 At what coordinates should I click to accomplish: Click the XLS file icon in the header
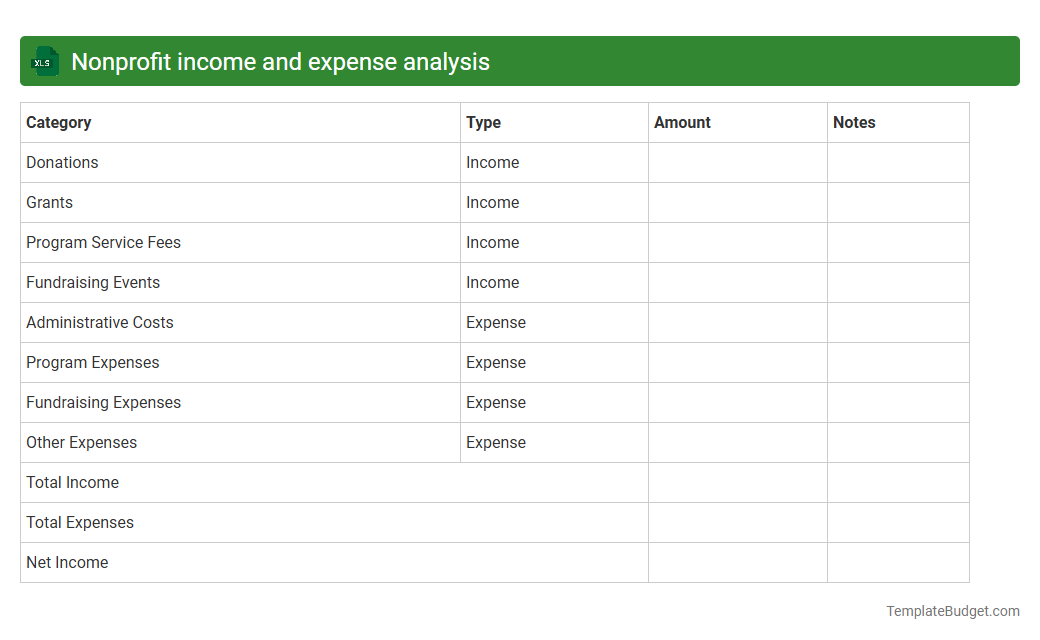(x=44, y=61)
